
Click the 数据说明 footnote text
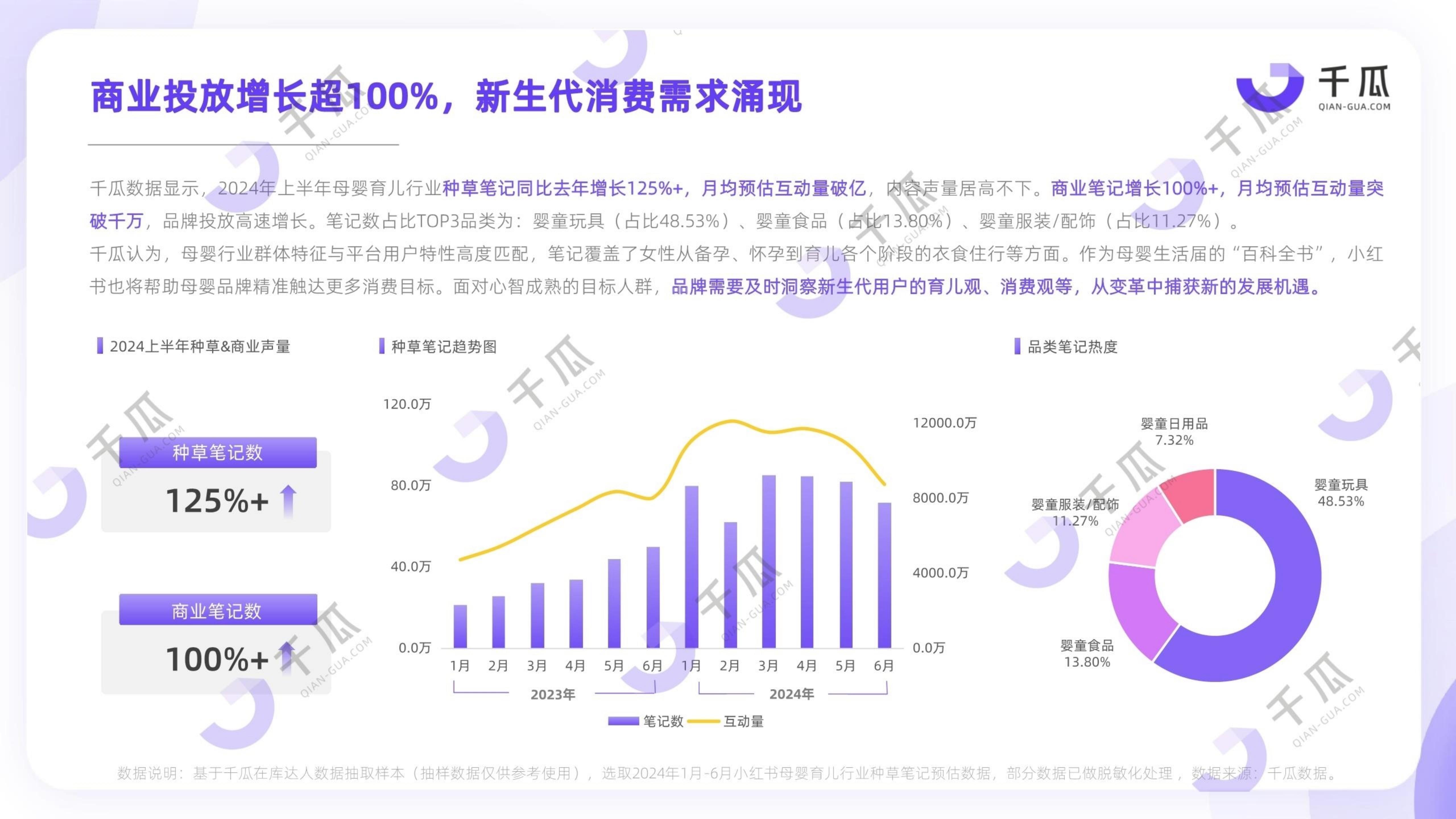[x=727, y=773]
